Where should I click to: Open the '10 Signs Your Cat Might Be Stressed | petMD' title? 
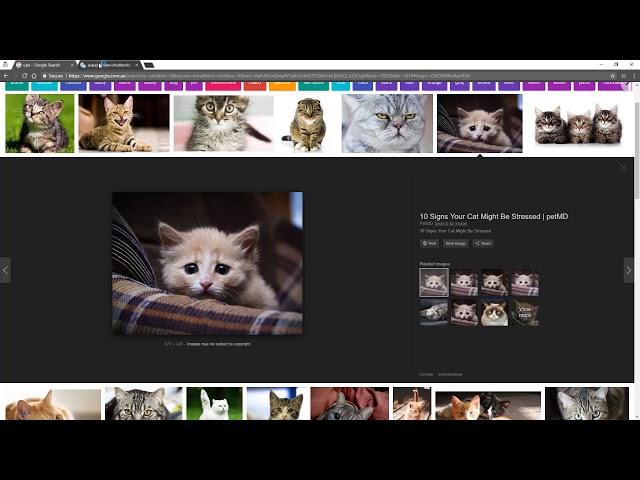494,216
